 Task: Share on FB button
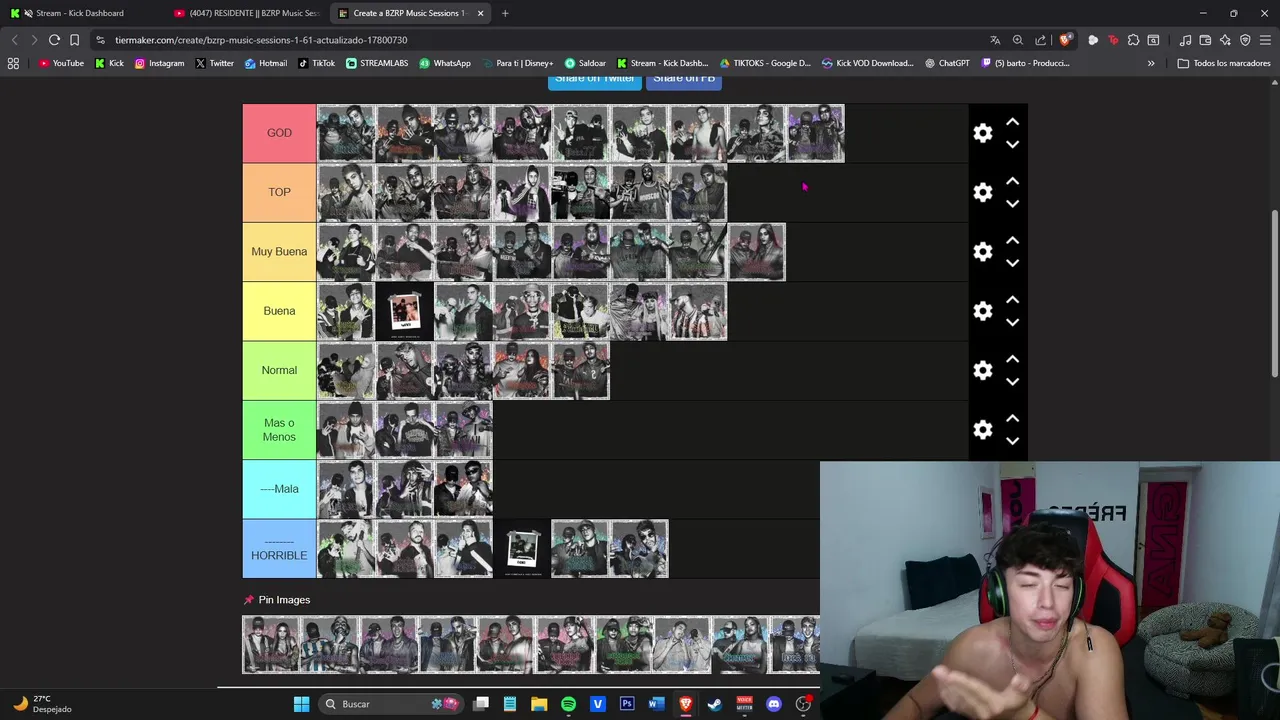tap(684, 80)
